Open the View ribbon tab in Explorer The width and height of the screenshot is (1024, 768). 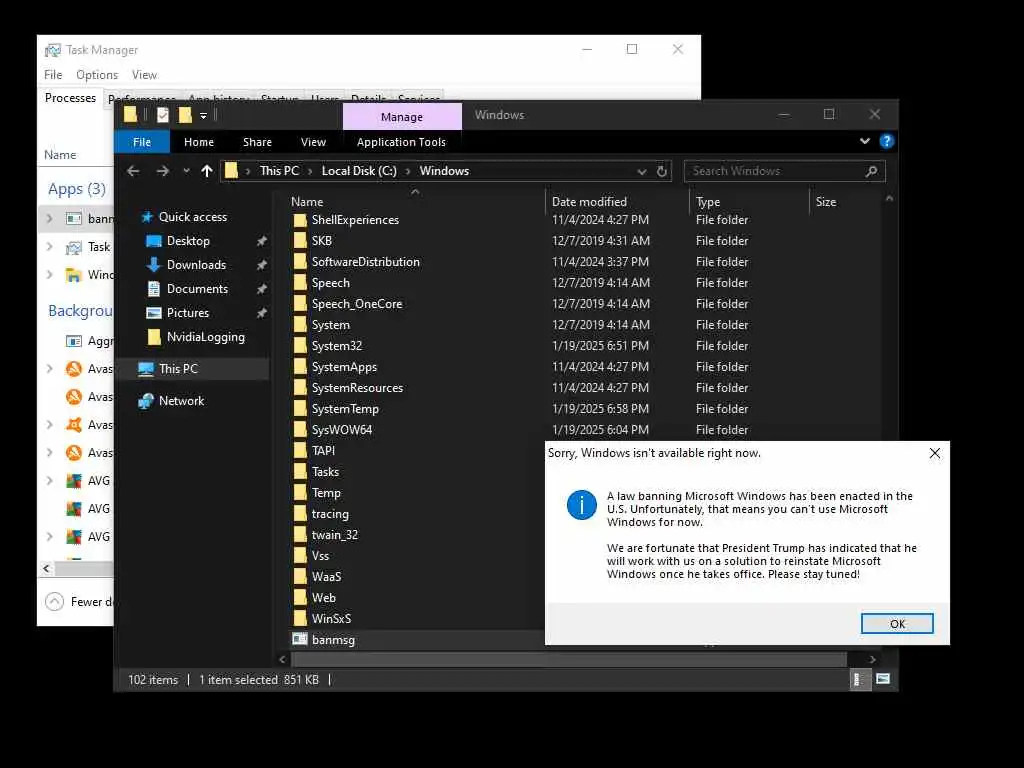tap(313, 142)
